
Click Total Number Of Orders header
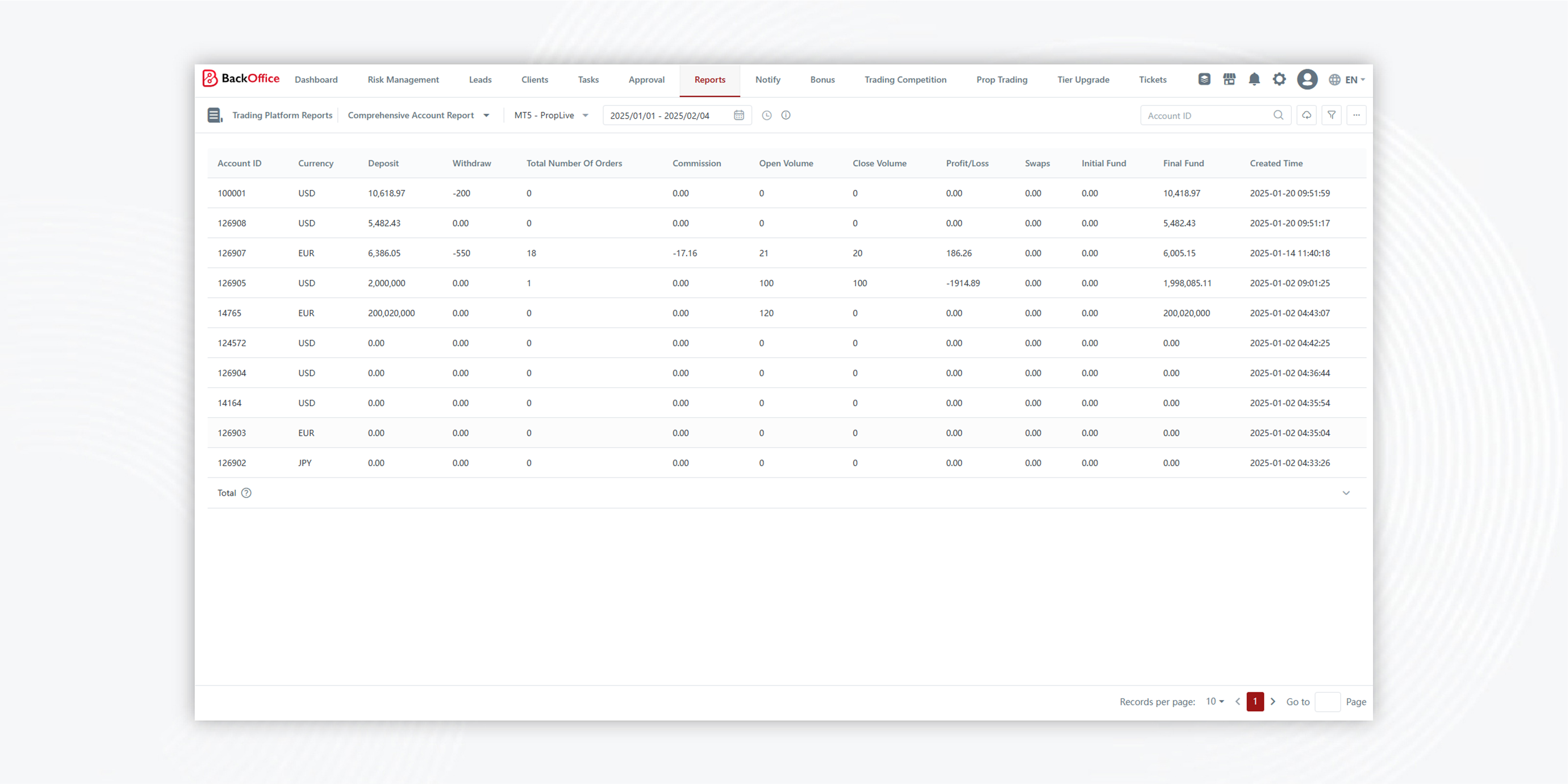(x=574, y=163)
